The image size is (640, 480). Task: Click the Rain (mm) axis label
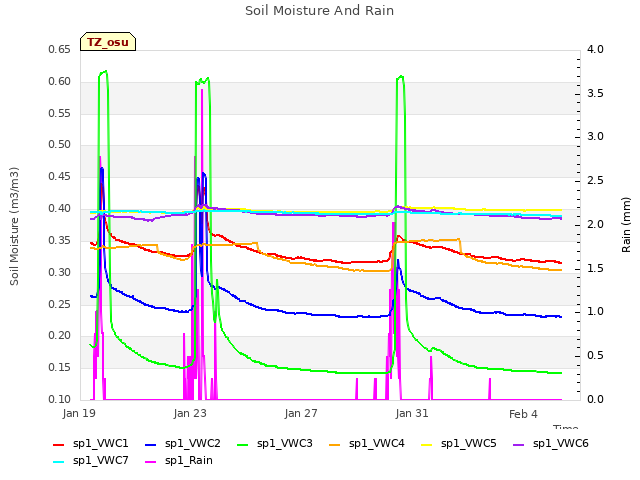pos(626,225)
